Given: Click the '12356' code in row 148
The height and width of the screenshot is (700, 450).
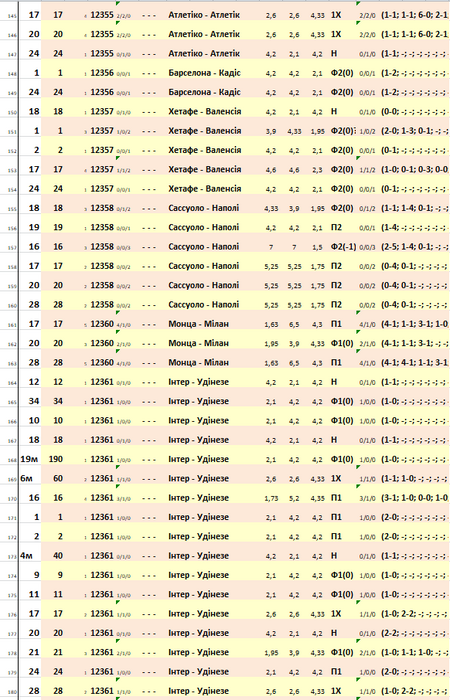Looking at the screenshot, I should [x=102, y=73].
